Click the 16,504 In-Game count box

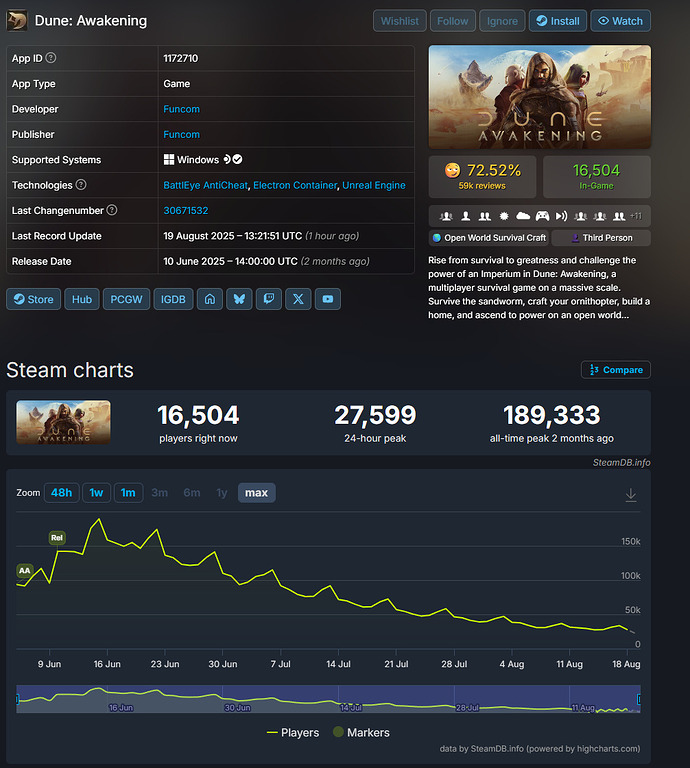tap(596, 177)
